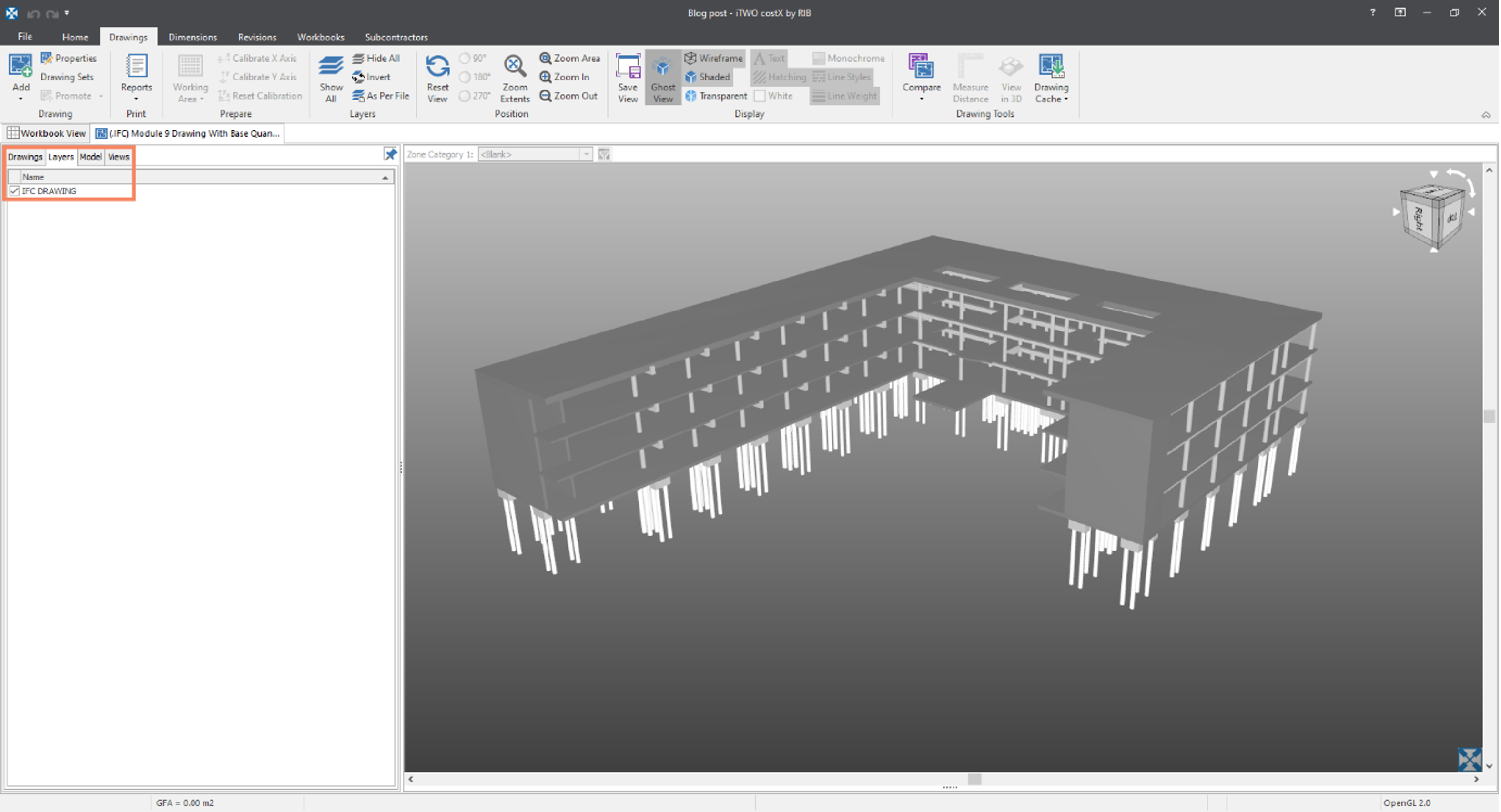1501x812 pixels.
Task: Switch to Transparent display
Action: click(x=716, y=96)
